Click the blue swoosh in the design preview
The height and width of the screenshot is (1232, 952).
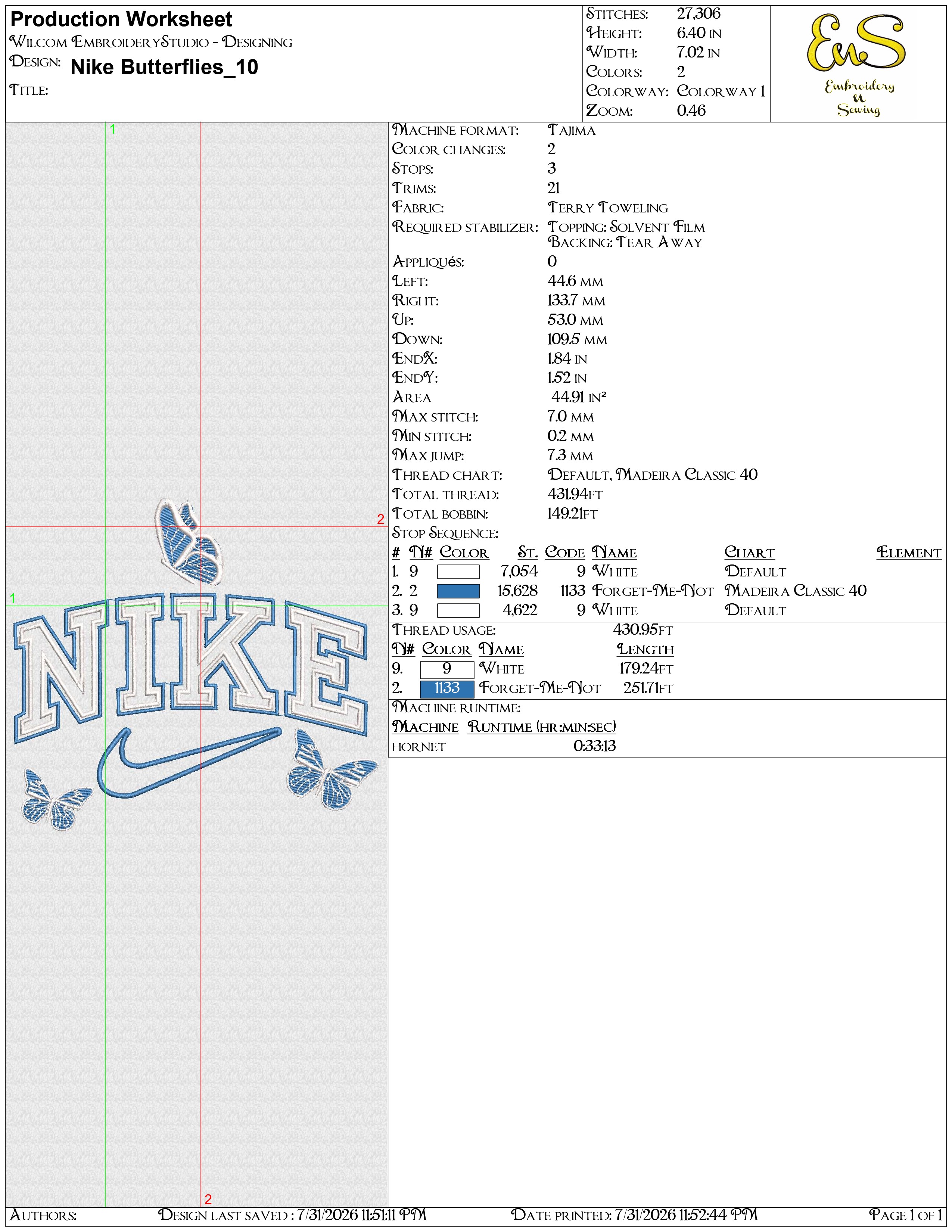tap(190, 763)
